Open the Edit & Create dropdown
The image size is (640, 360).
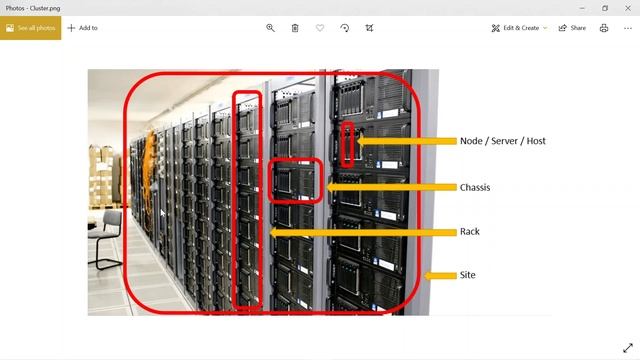[519, 28]
